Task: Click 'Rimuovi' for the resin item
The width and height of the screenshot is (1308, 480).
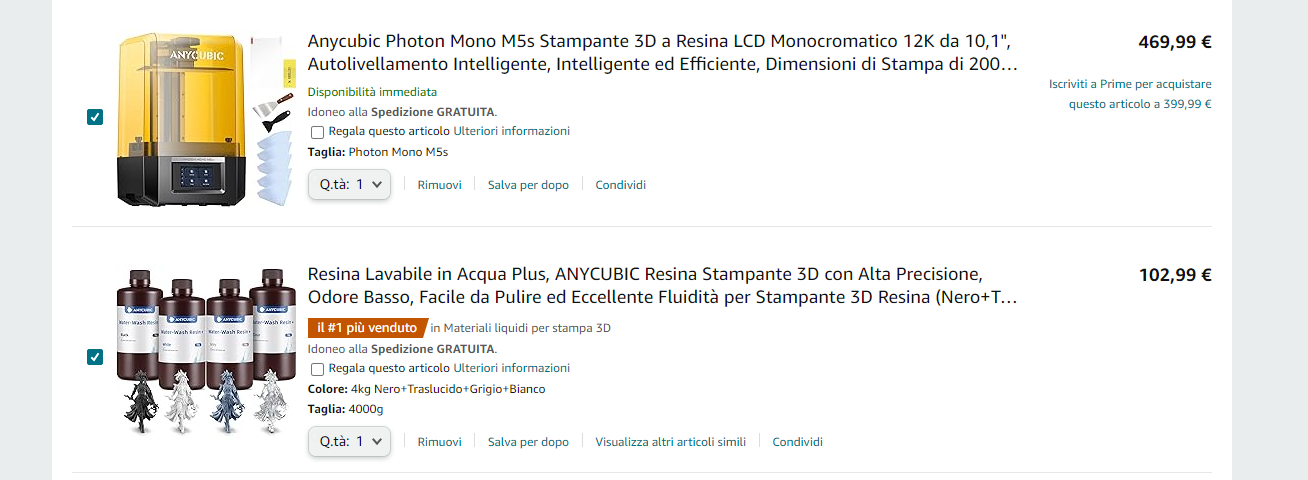Action: coord(439,442)
